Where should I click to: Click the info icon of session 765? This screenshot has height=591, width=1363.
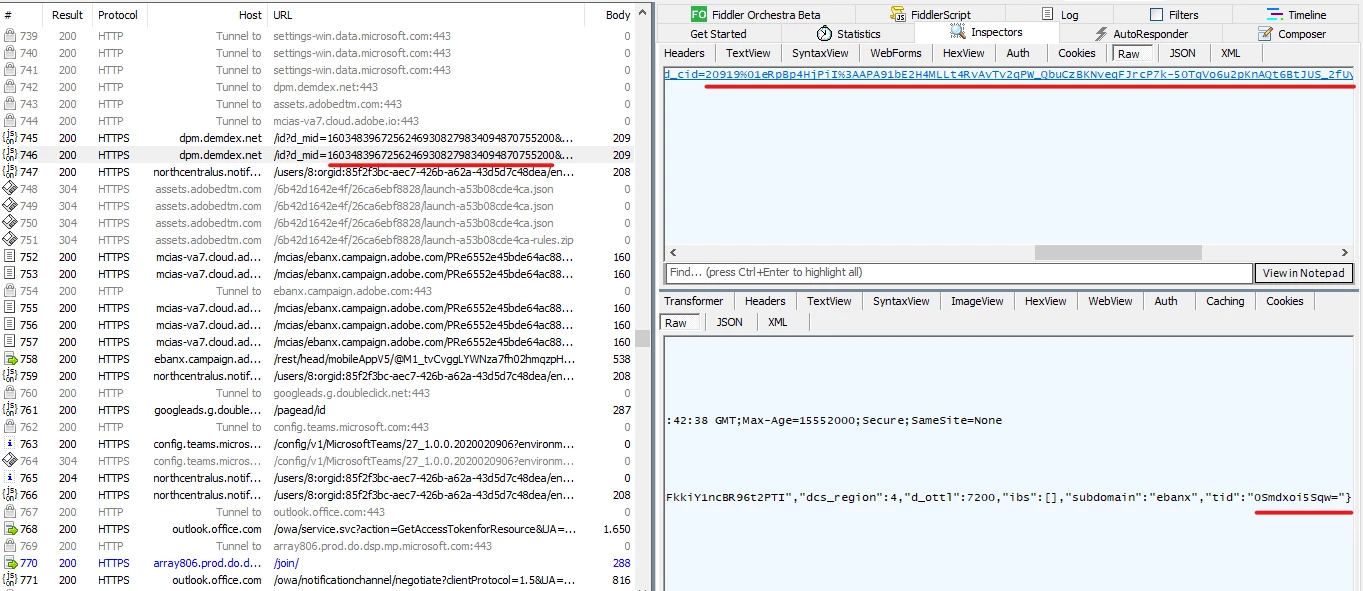point(10,478)
